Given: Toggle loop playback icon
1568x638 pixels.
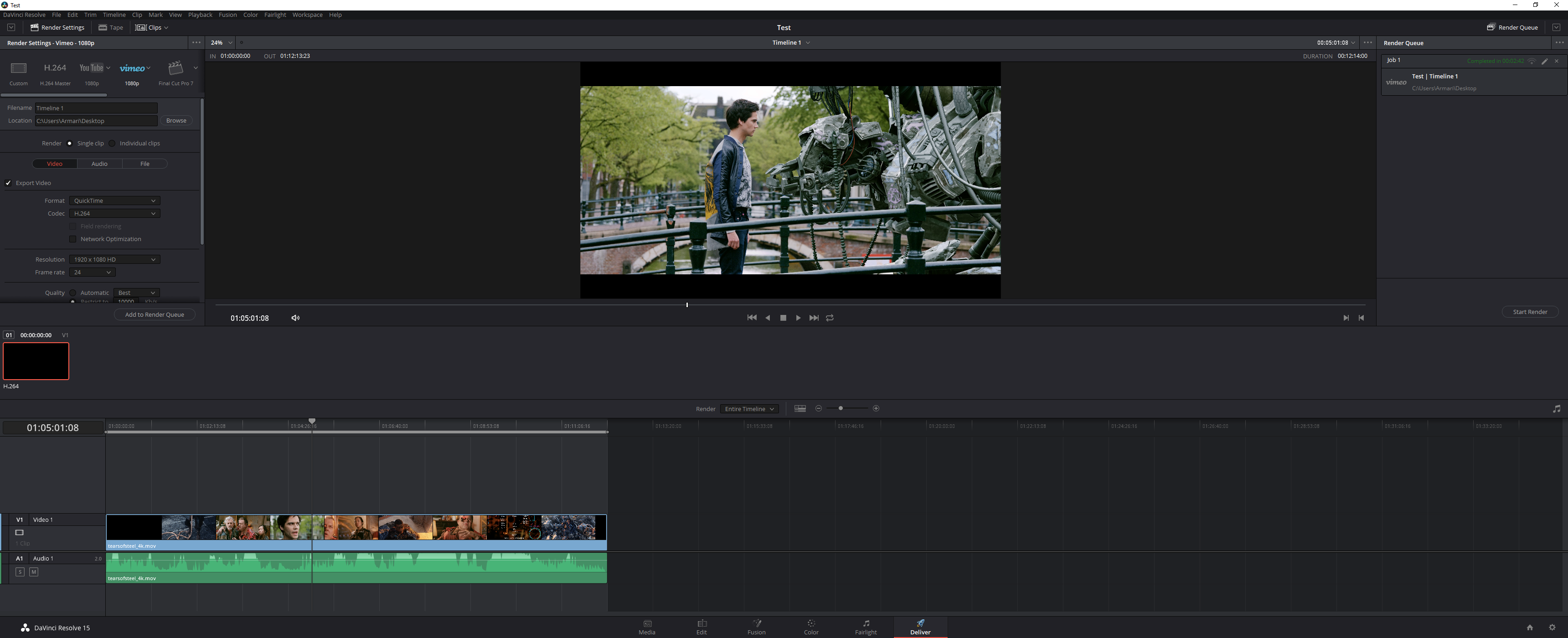Looking at the screenshot, I should pyautogui.click(x=830, y=318).
